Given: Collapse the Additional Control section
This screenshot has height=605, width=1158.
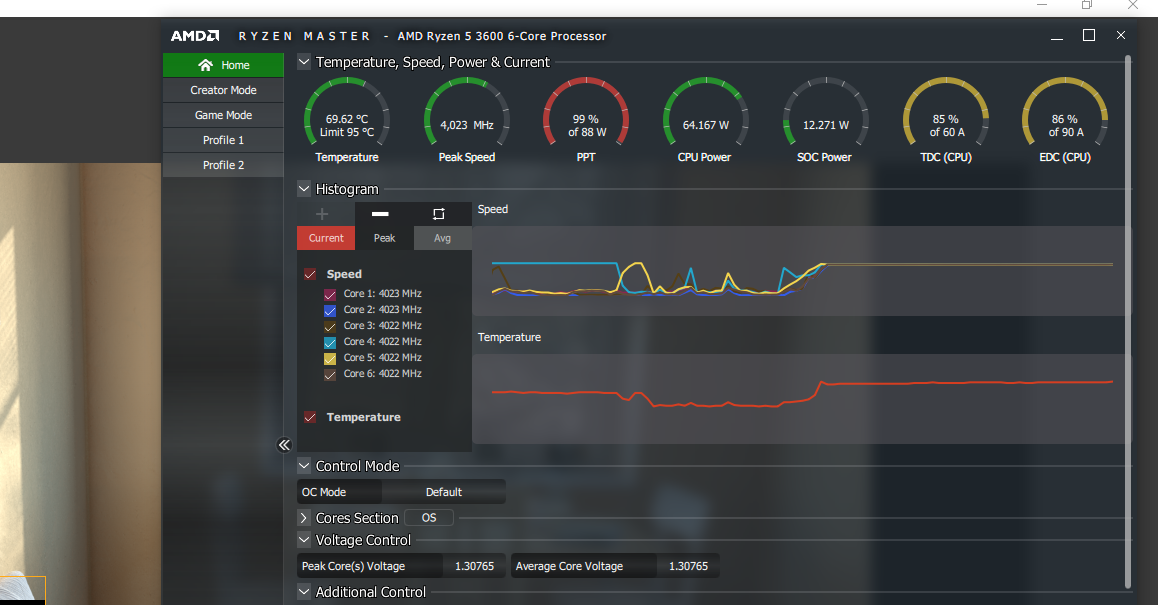Looking at the screenshot, I should (x=304, y=592).
